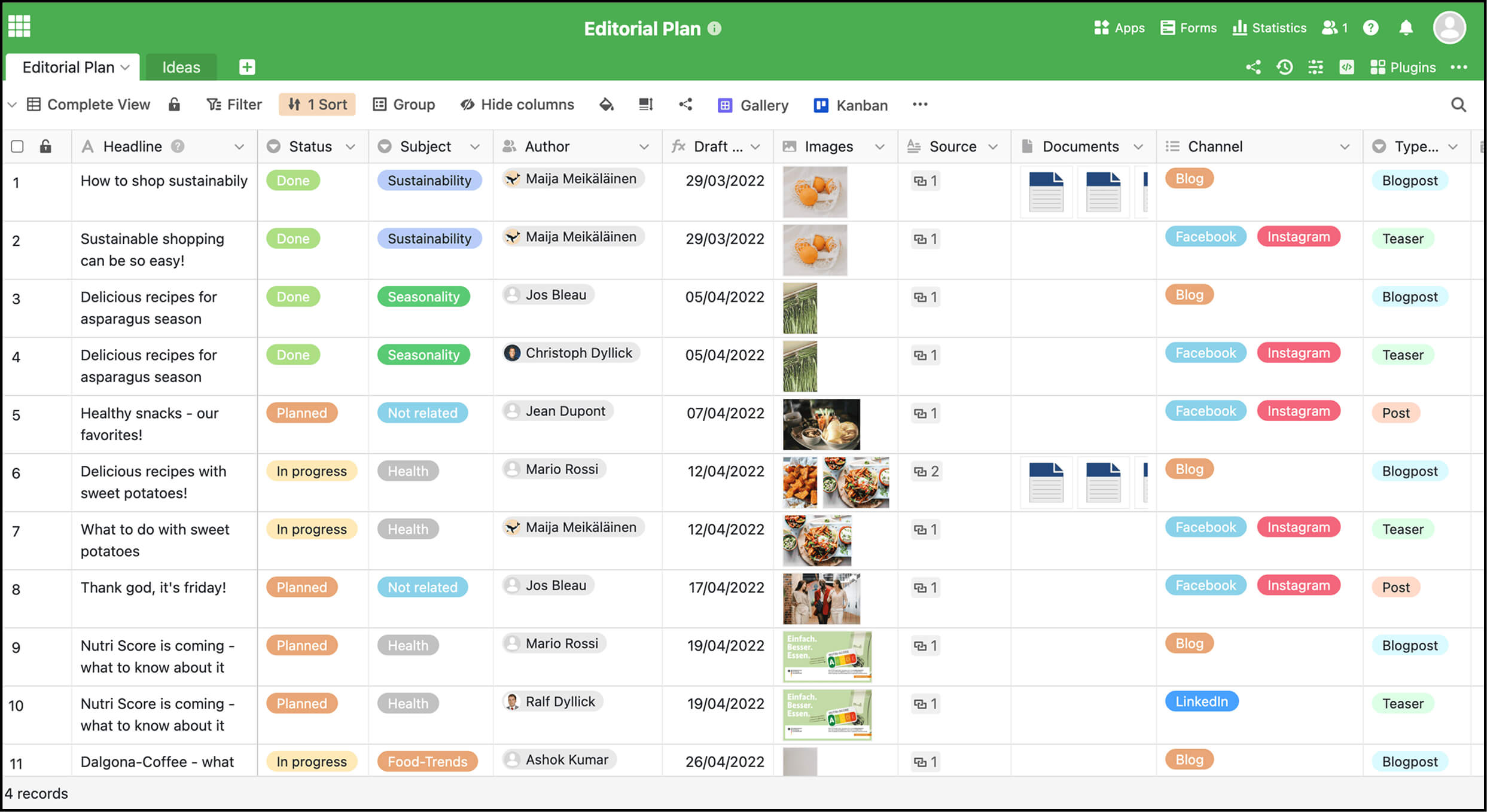Open the version history clock icon
The width and height of the screenshot is (1487, 812).
click(x=1284, y=67)
